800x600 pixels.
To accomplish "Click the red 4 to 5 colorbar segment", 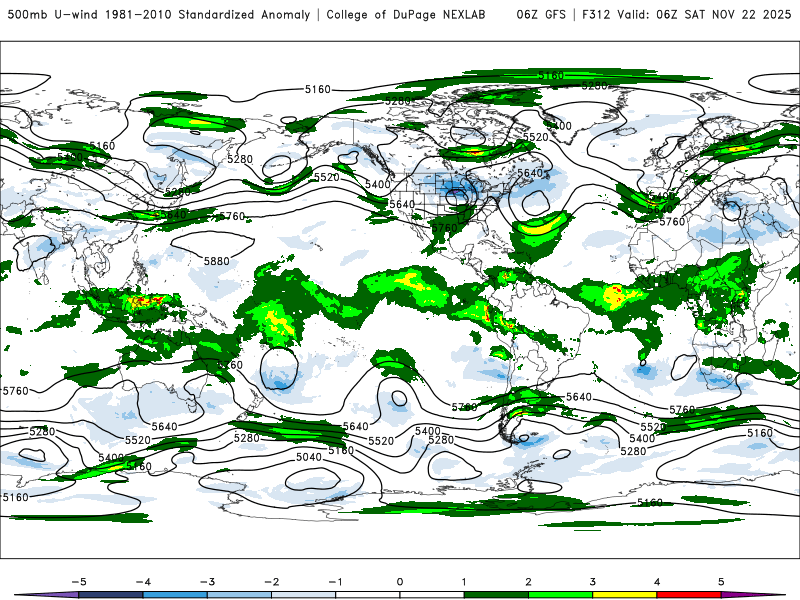I will (x=689, y=595).
